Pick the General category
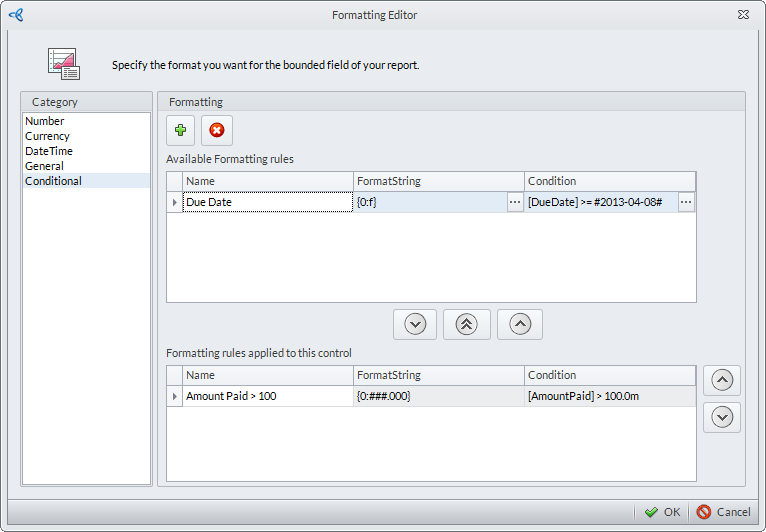This screenshot has height=532, width=766. pyautogui.click(x=44, y=166)
